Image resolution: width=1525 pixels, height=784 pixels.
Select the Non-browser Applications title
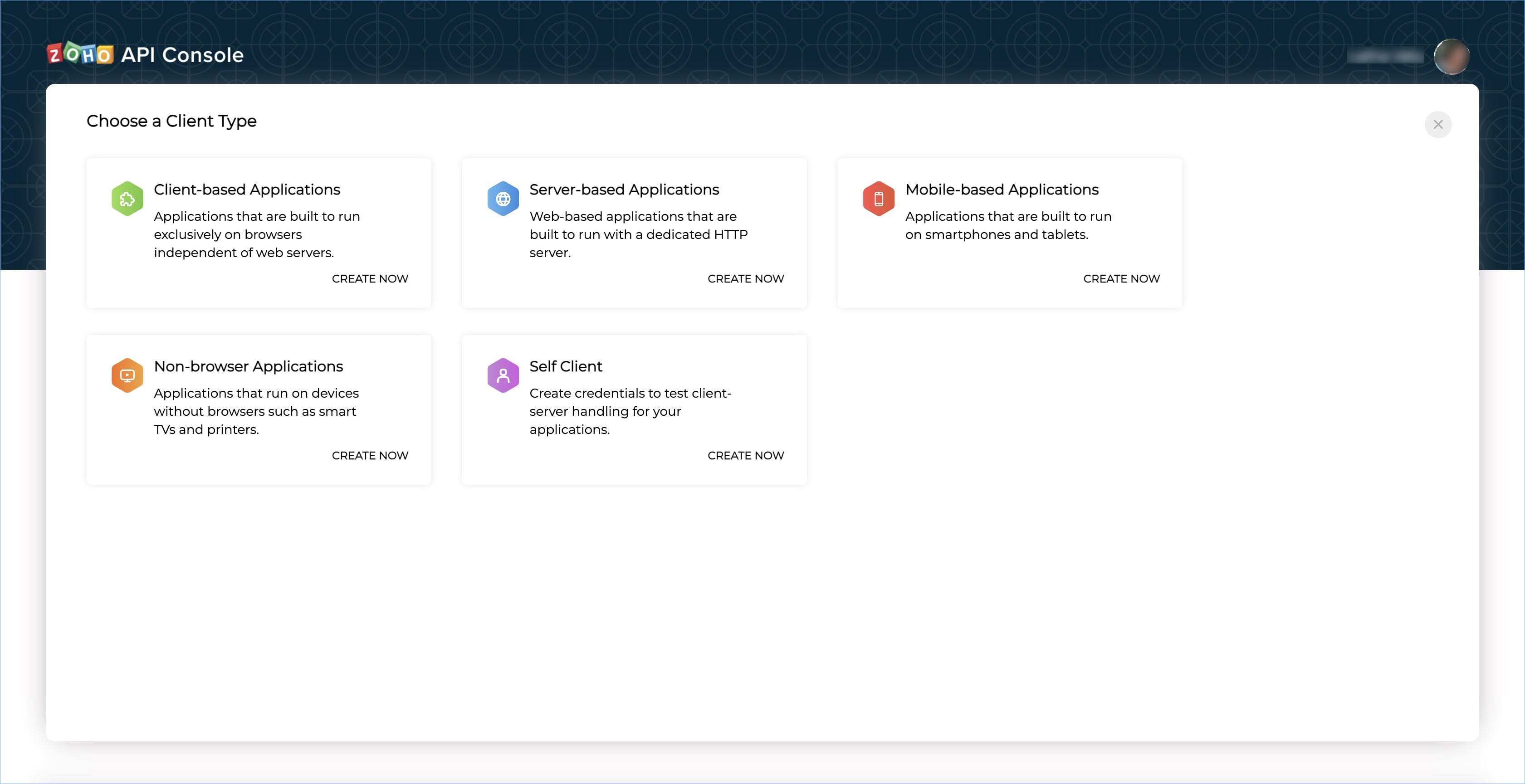(248, 366)
